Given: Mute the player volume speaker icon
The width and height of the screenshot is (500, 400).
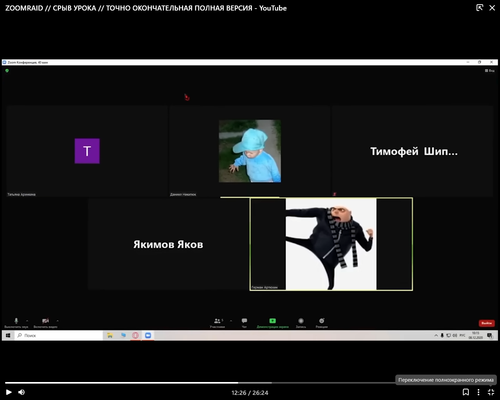Looking at the screenshot, I should (x=22, y=392).
